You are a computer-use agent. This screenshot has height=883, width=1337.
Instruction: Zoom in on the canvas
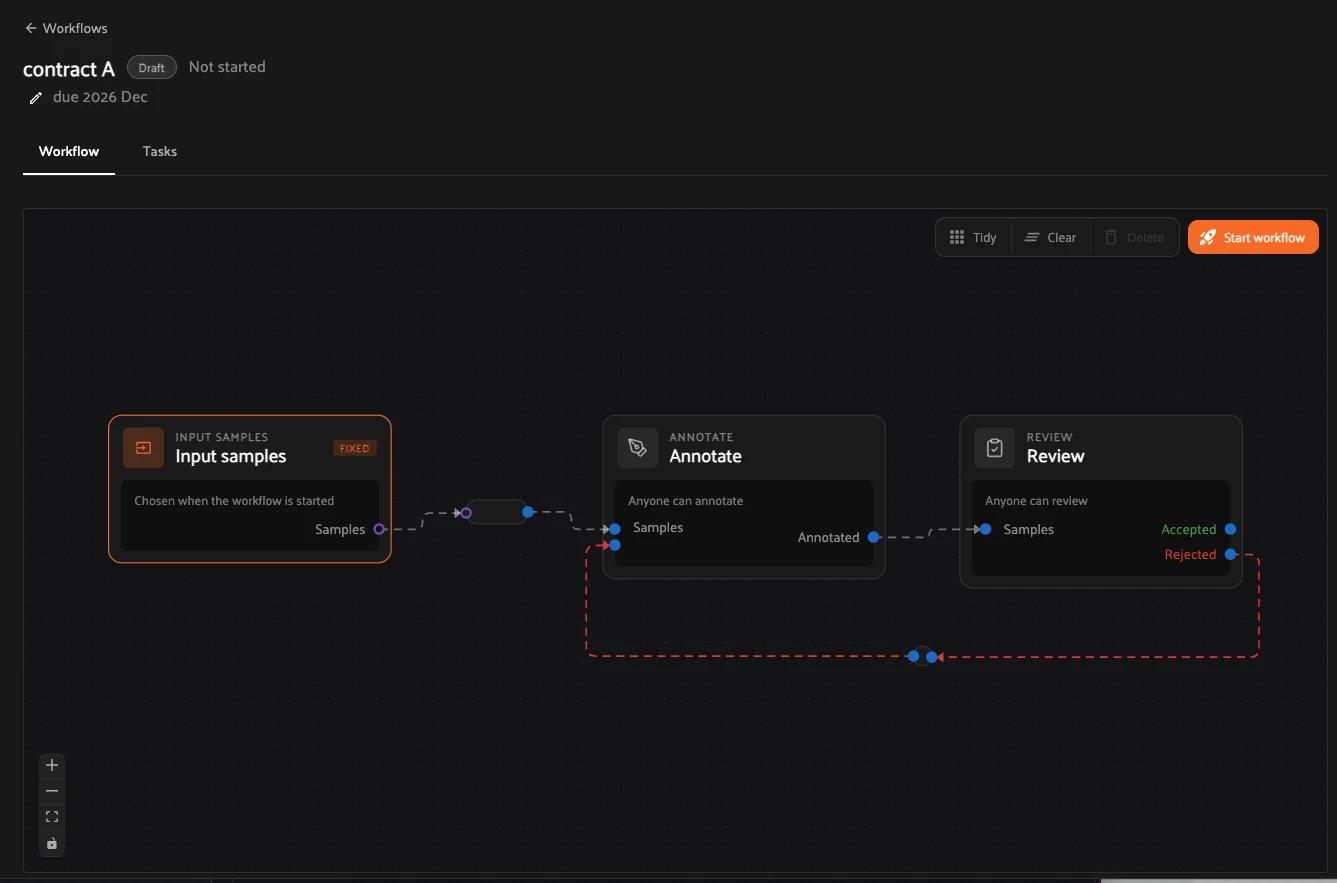pos(52,765)
